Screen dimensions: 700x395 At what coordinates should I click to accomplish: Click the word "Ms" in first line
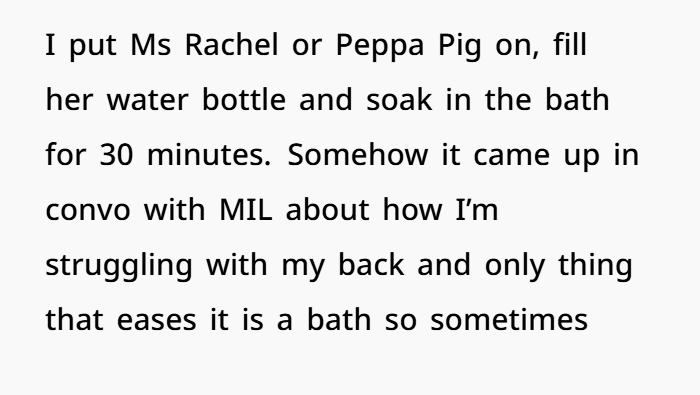150,45
